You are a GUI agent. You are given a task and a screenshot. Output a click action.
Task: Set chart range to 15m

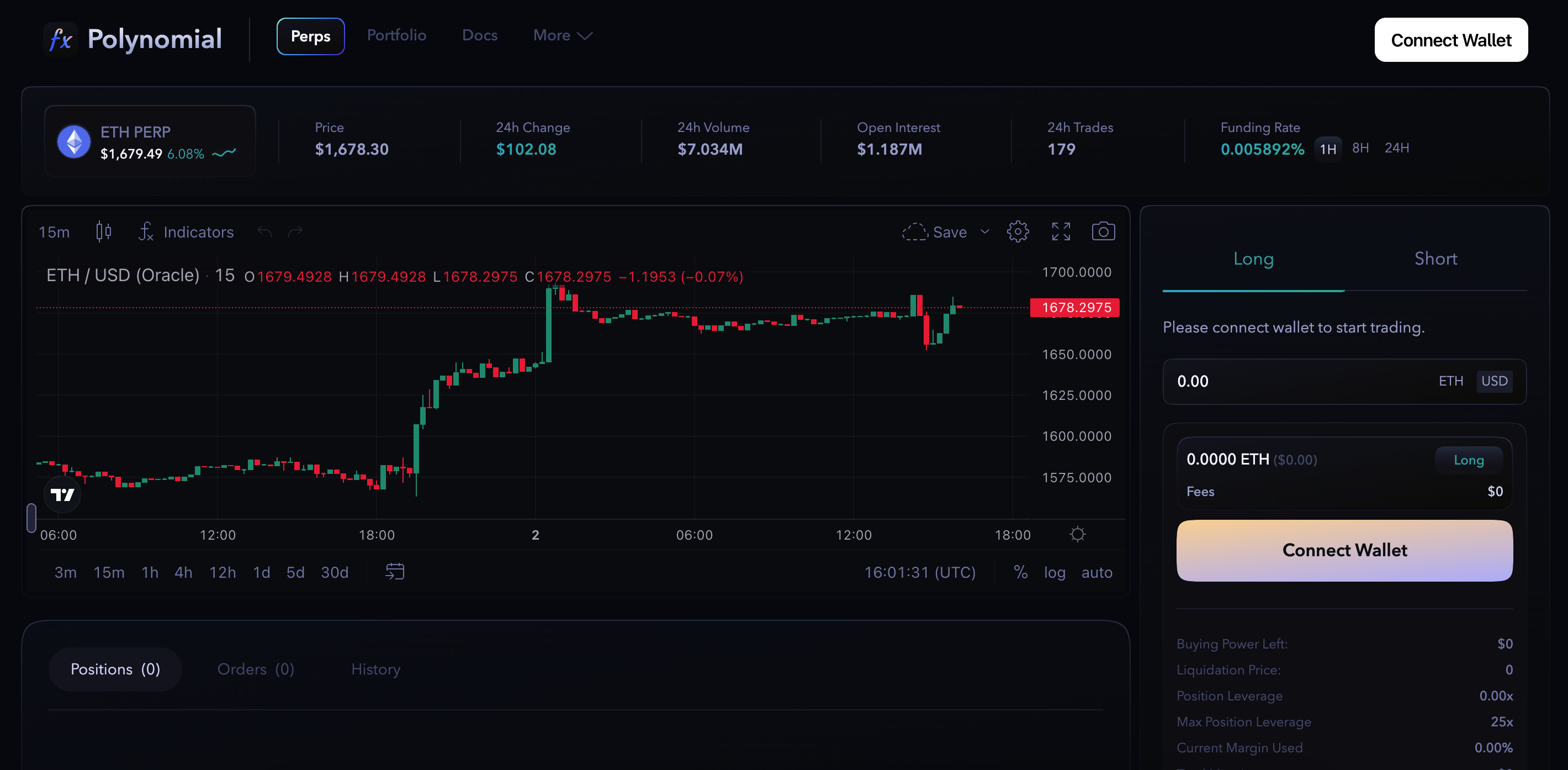(x=109, y=572)
